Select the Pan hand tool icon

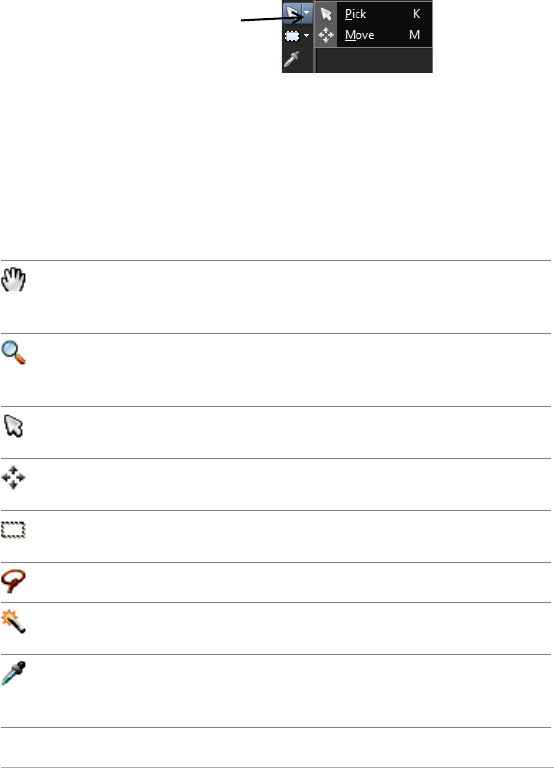point(13,280)
